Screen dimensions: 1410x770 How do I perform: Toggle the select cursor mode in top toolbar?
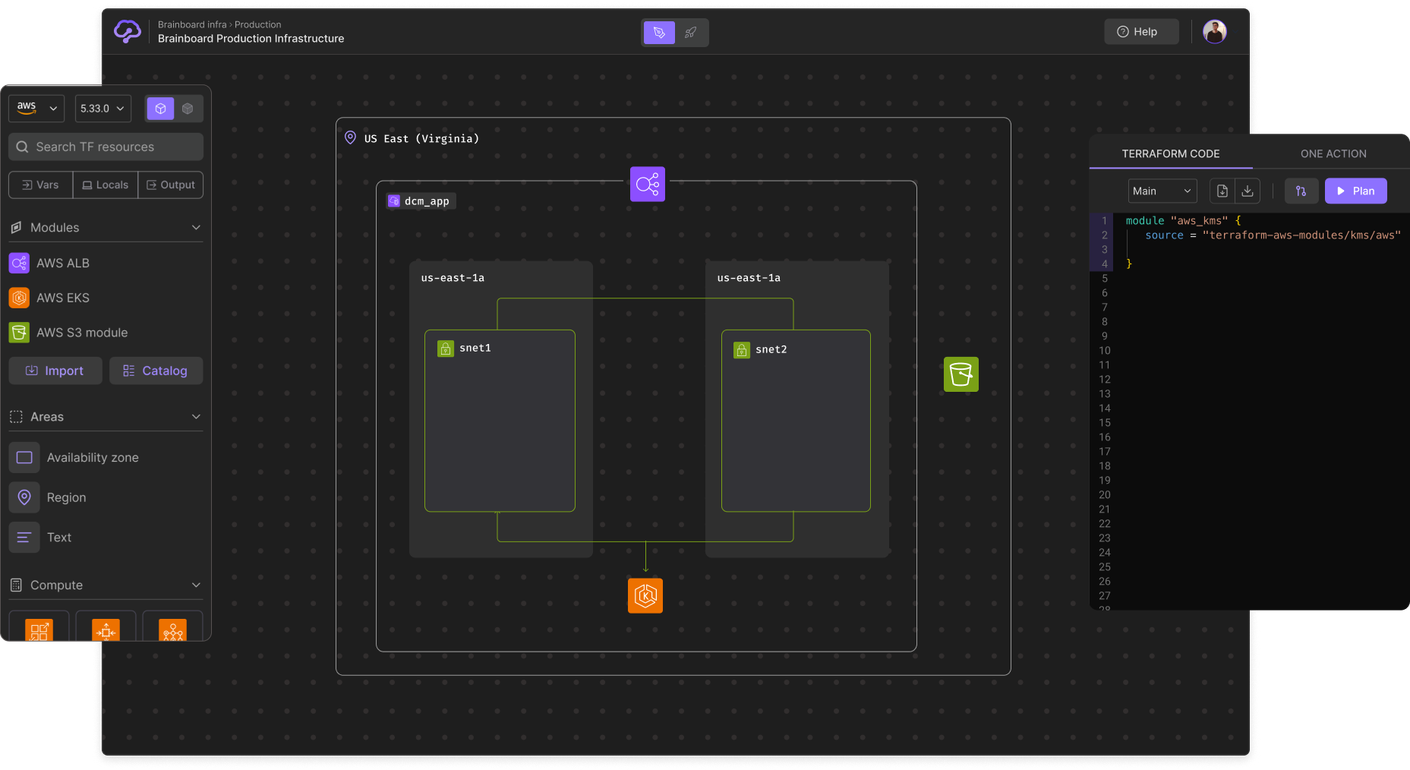pyautogui.click(x=659, y=32)
